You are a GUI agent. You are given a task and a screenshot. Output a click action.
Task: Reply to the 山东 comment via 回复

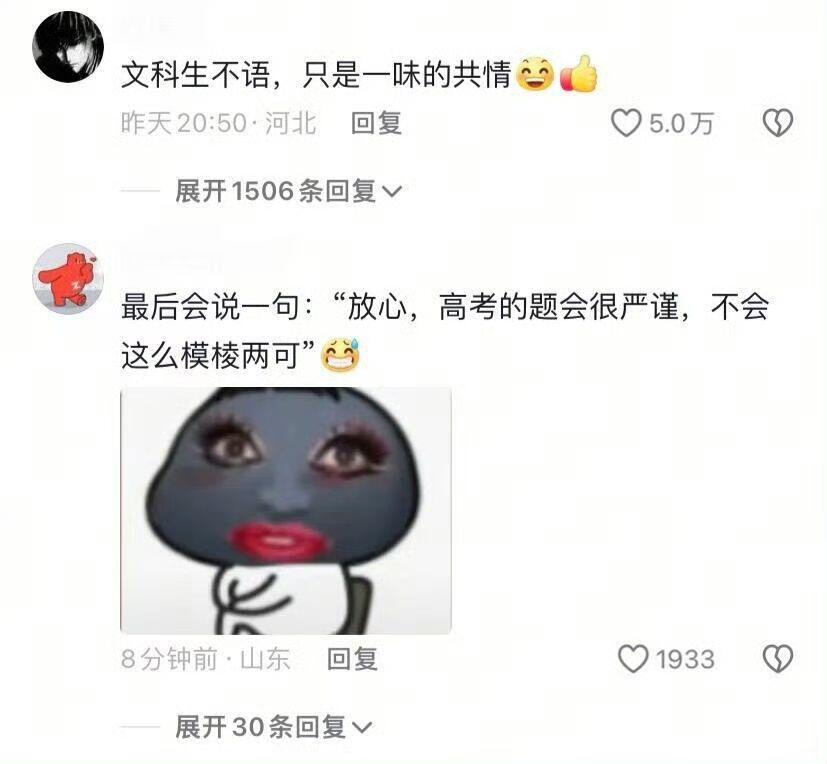[352, 659]
